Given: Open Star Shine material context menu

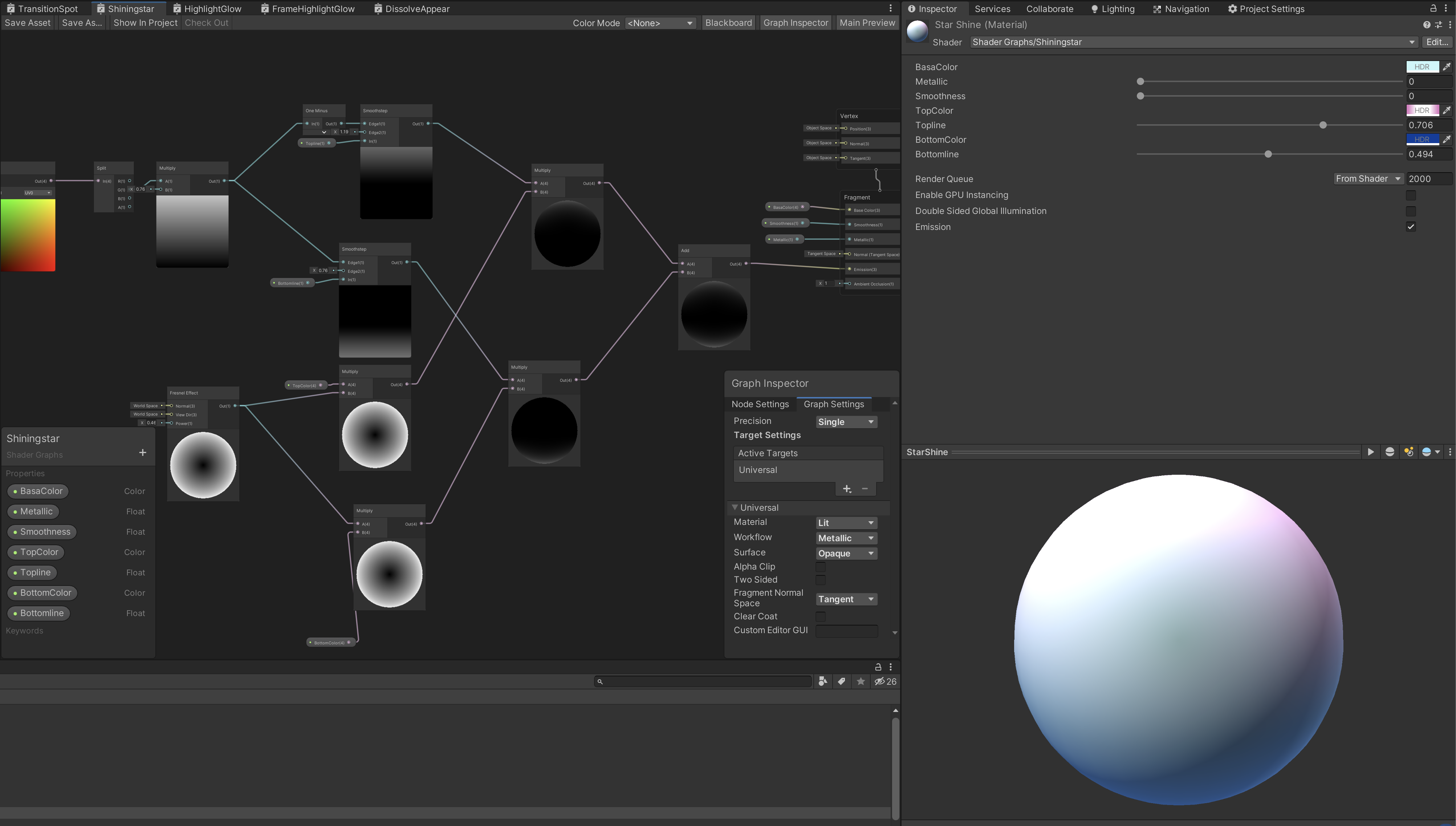Looking at the screenshot, I should coord(1450,25).
